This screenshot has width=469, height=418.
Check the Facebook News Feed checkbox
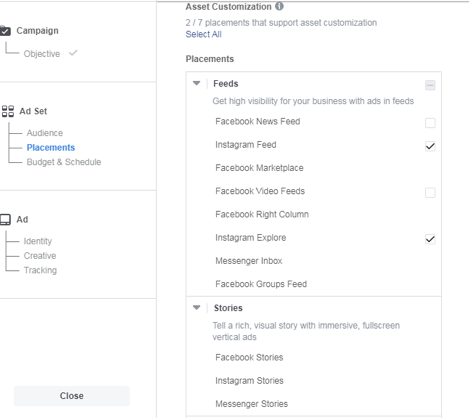[430, 123]
